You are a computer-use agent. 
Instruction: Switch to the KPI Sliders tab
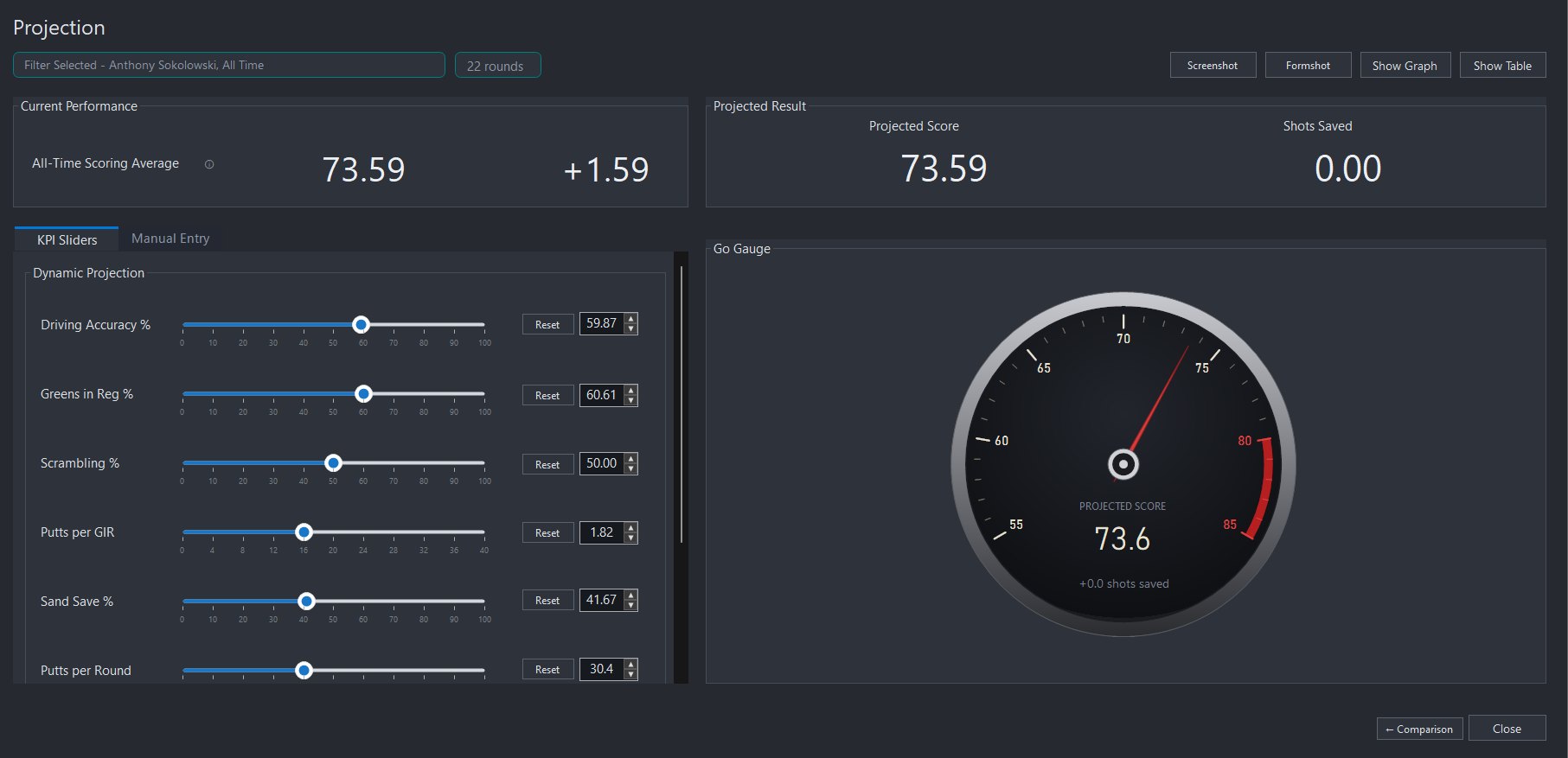pyautogui.click(x=67, y=239)
